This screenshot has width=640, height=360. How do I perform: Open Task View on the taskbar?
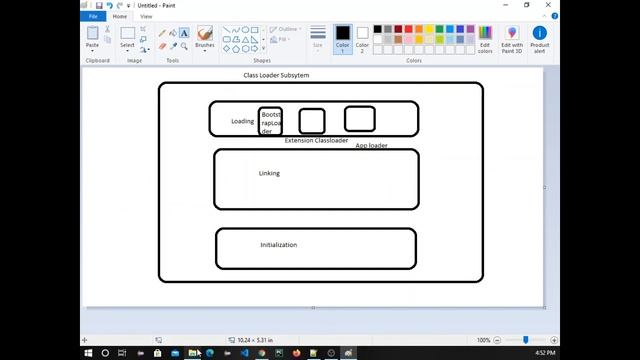(x=122, y=353)
